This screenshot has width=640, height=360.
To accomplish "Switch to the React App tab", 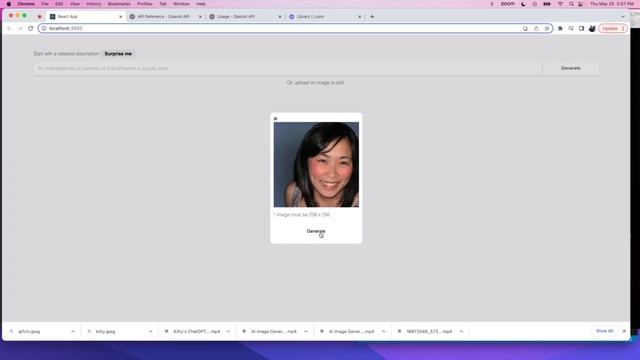I will (86, 17).
